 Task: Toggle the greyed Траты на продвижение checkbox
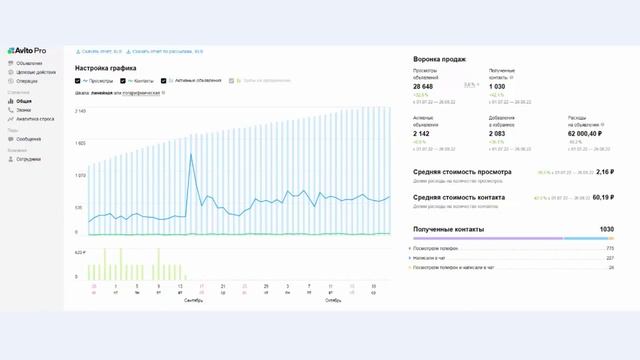231,81
